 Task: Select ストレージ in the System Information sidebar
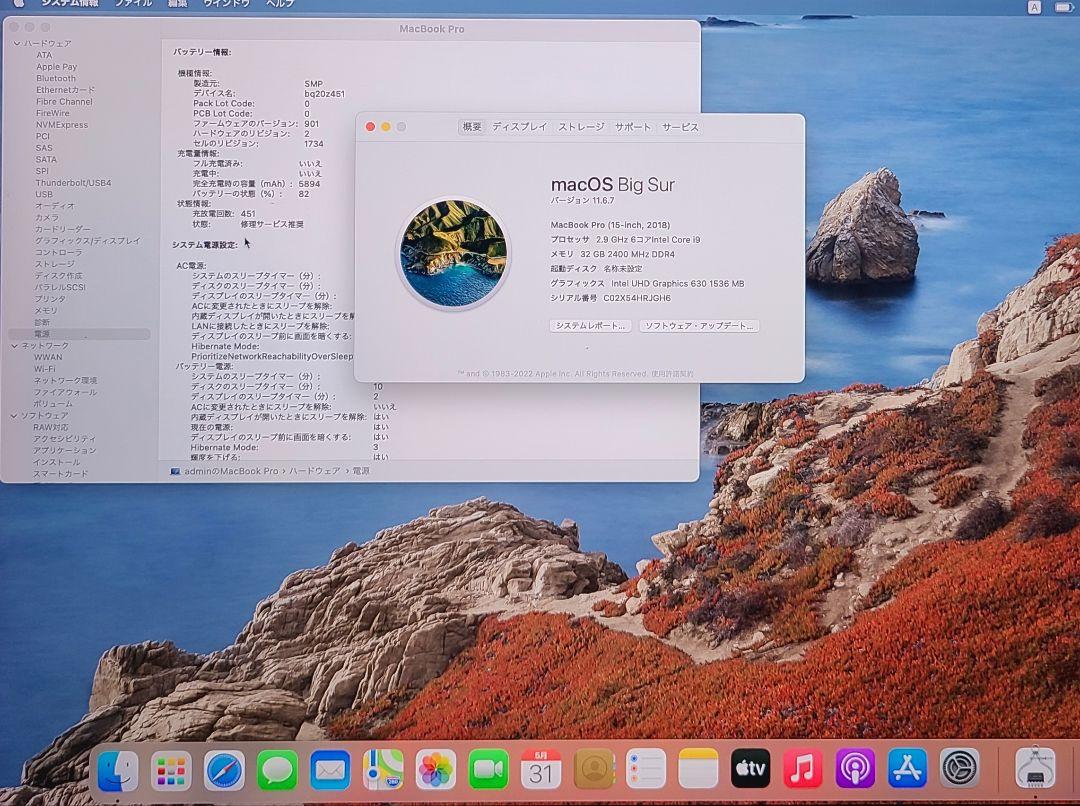pyautogui.click(x=55, y=264)
